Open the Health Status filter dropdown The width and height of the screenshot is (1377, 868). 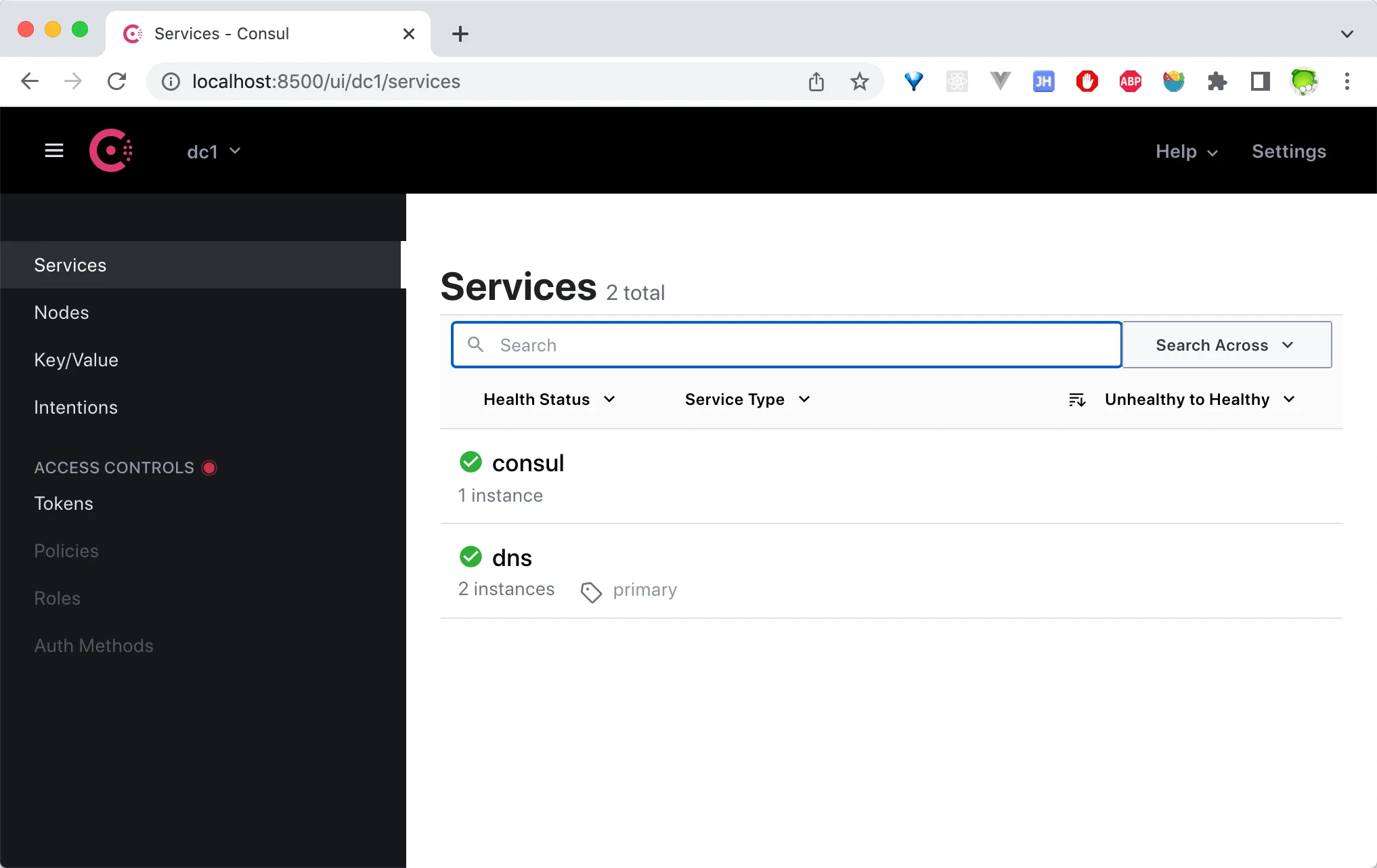[549, 399]
